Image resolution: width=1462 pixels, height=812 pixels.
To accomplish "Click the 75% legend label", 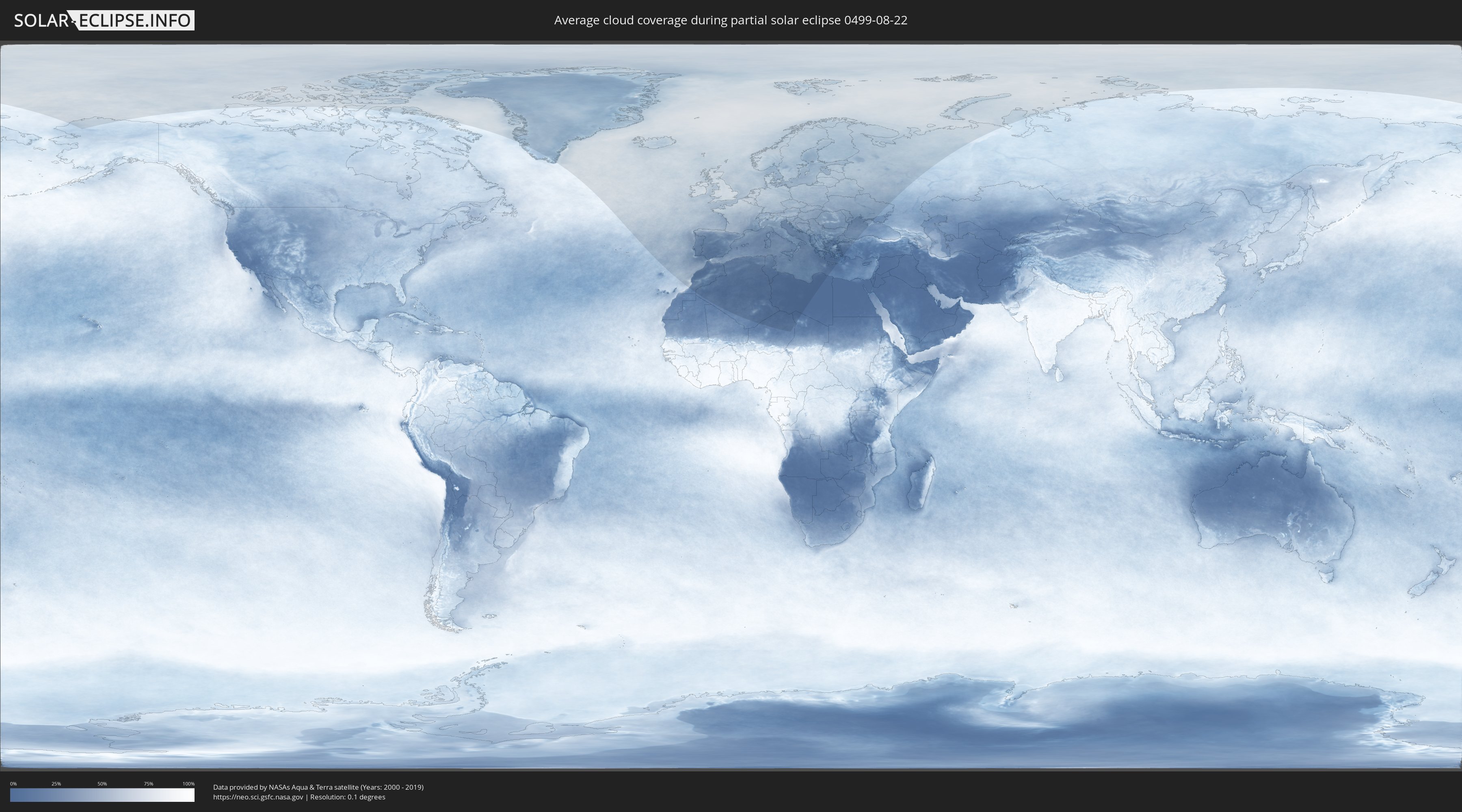I will coord(149,784).
